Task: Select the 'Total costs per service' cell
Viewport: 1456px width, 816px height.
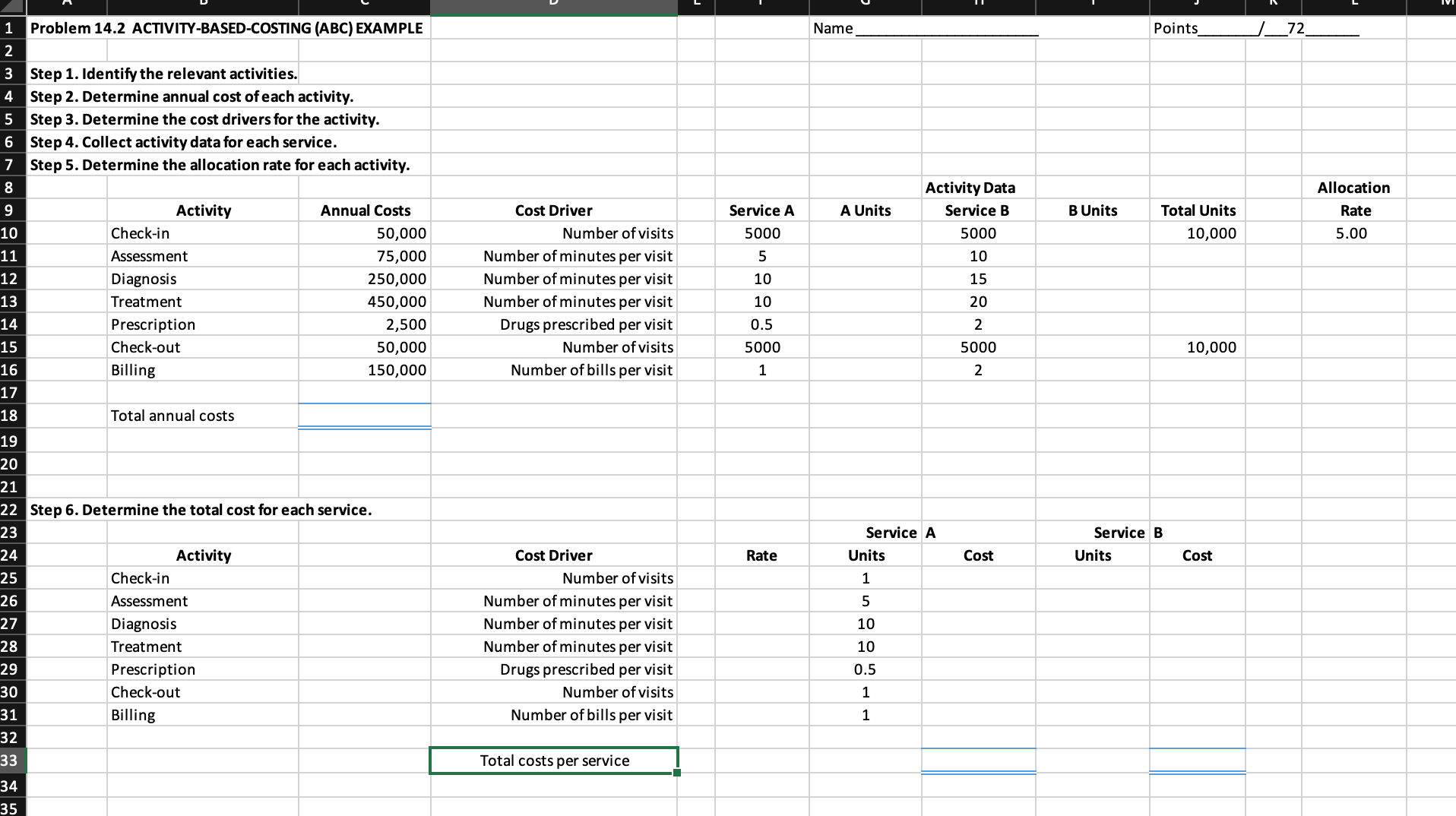Action: (553, 760)
